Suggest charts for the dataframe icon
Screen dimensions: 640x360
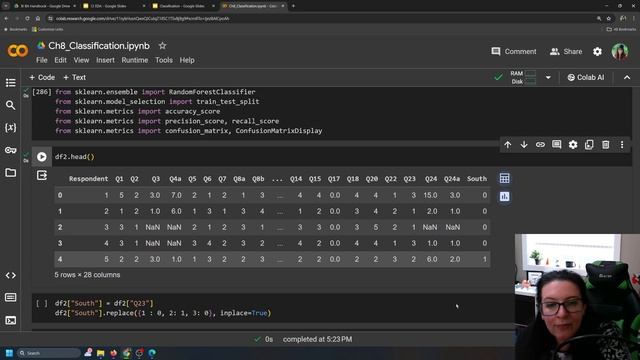pos(504,197)
